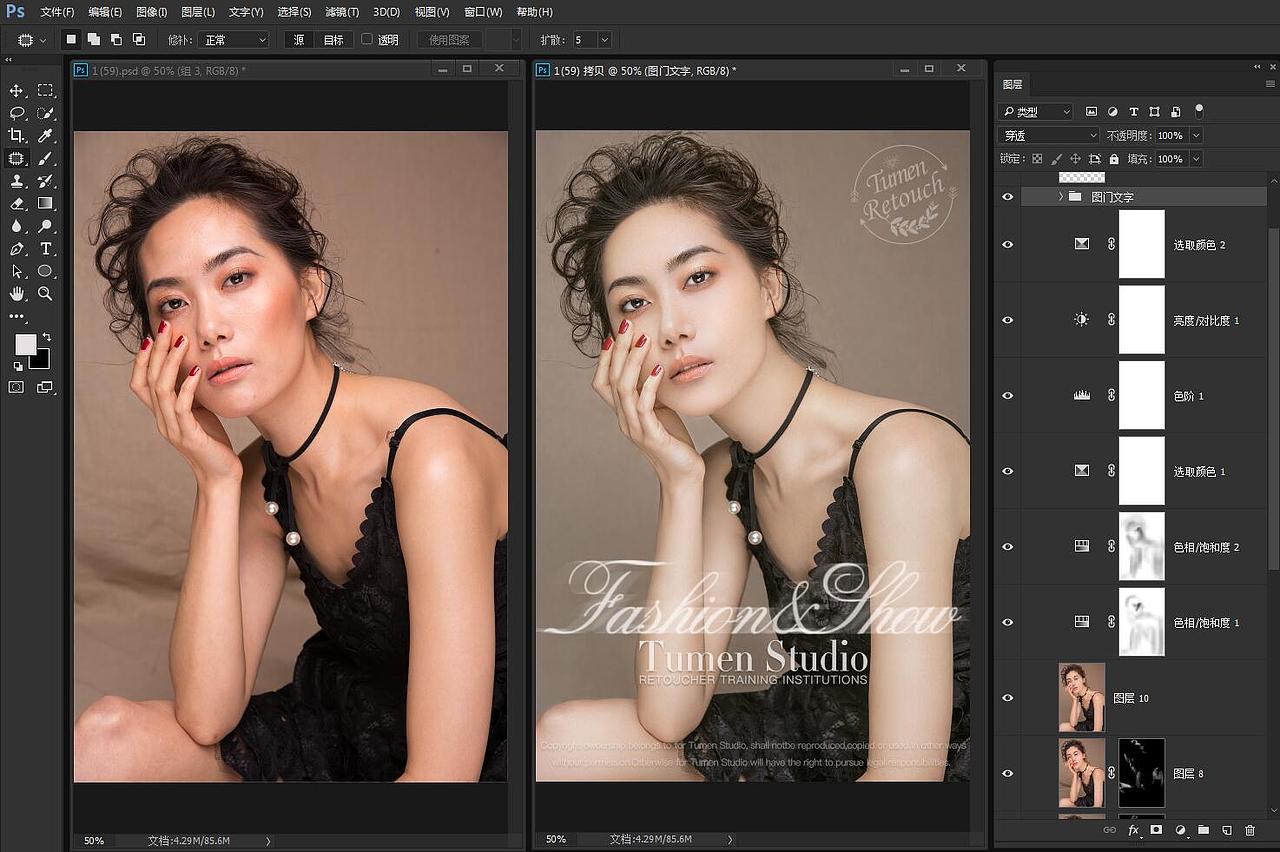Swap foreground and background colors
Viewport: 1280px width, 852px height.
[46, 338]
